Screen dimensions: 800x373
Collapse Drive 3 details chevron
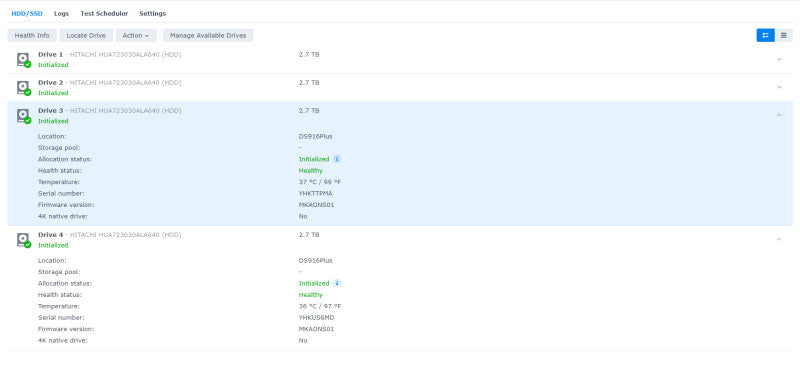tap(779, 115)
